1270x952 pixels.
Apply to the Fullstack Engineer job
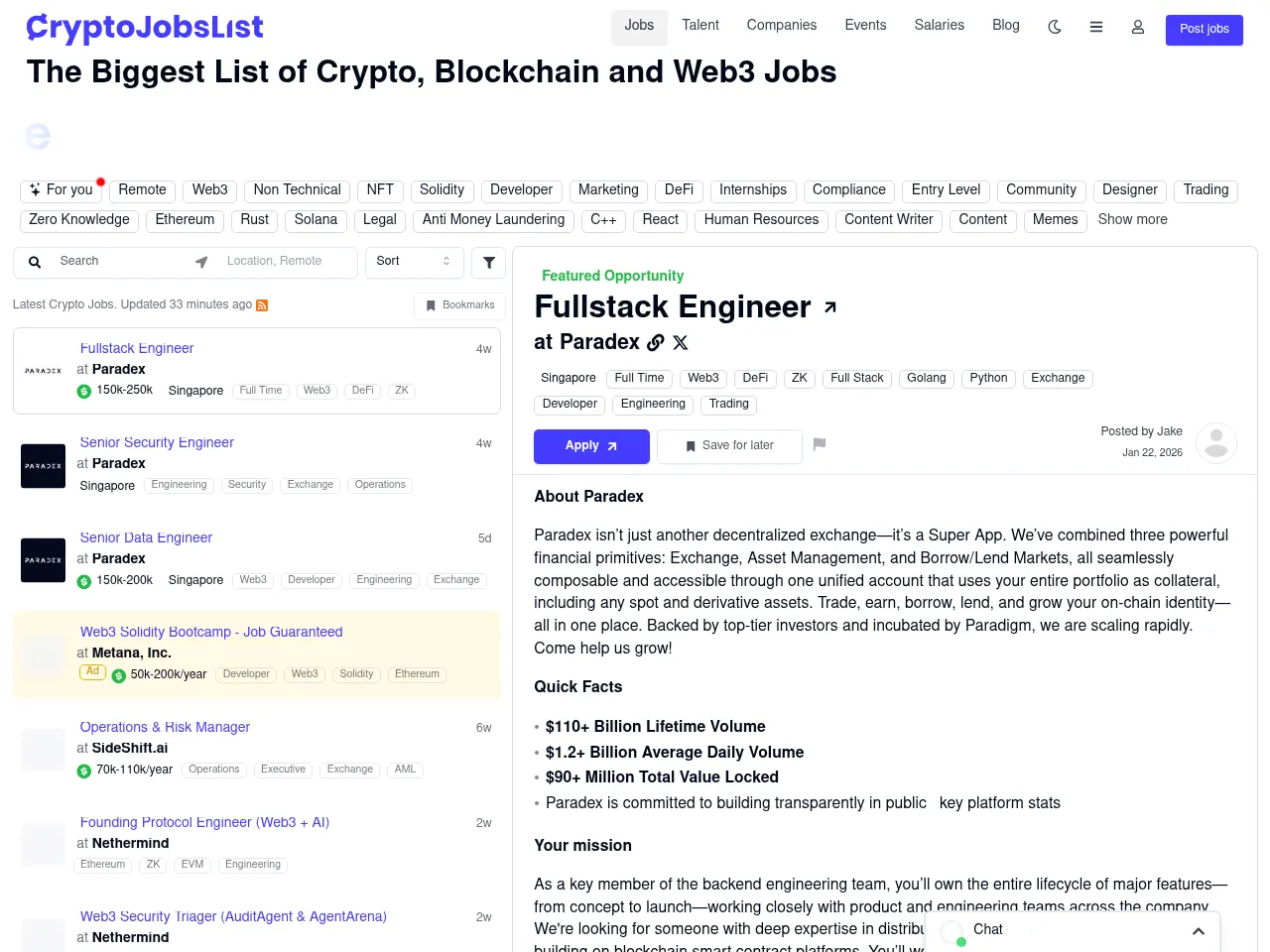click(591, 446)
